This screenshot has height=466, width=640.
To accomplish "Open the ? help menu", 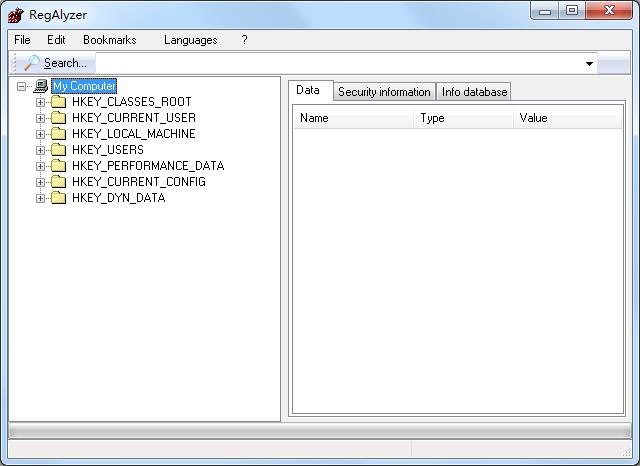I will point(244,40).
